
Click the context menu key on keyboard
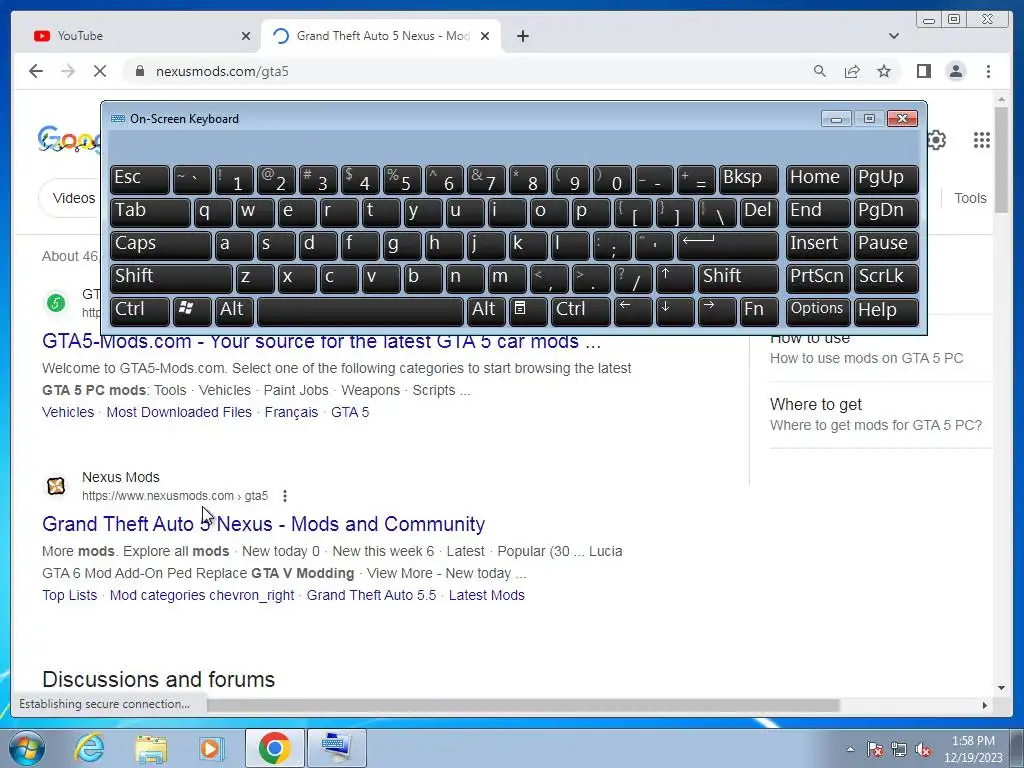coord(528,311)
